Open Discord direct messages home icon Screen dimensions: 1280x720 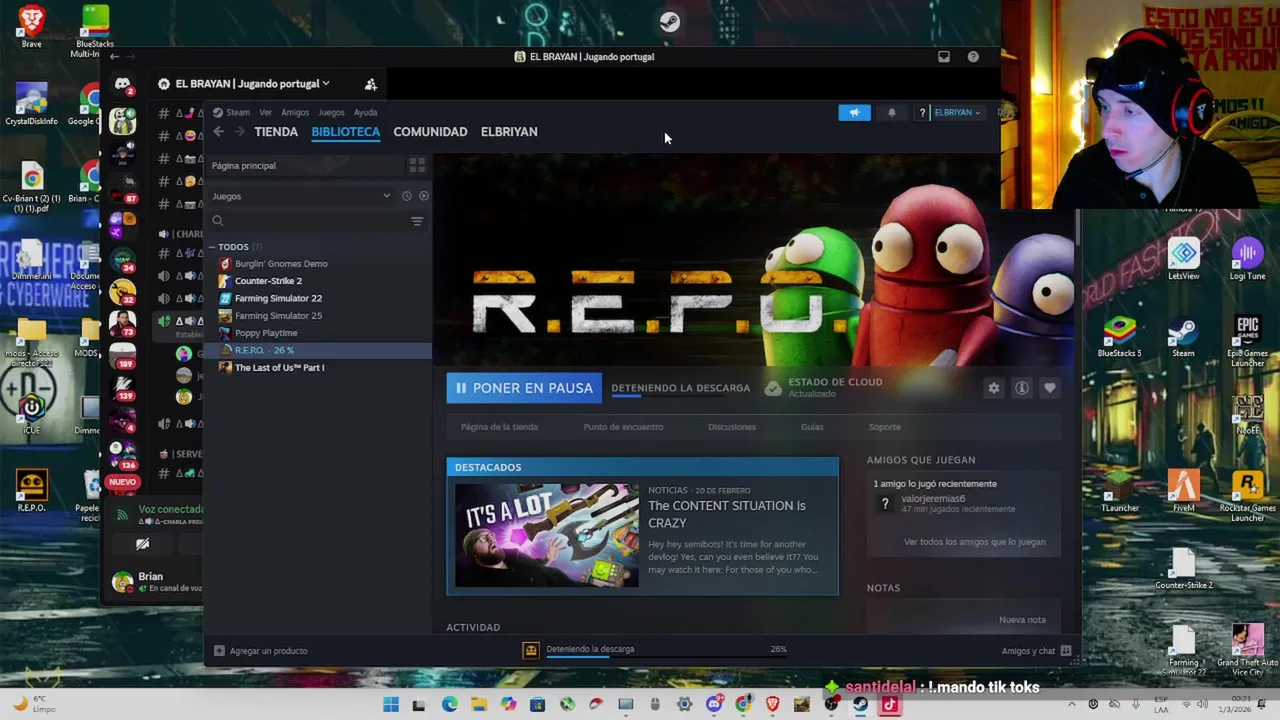point(122,84)
